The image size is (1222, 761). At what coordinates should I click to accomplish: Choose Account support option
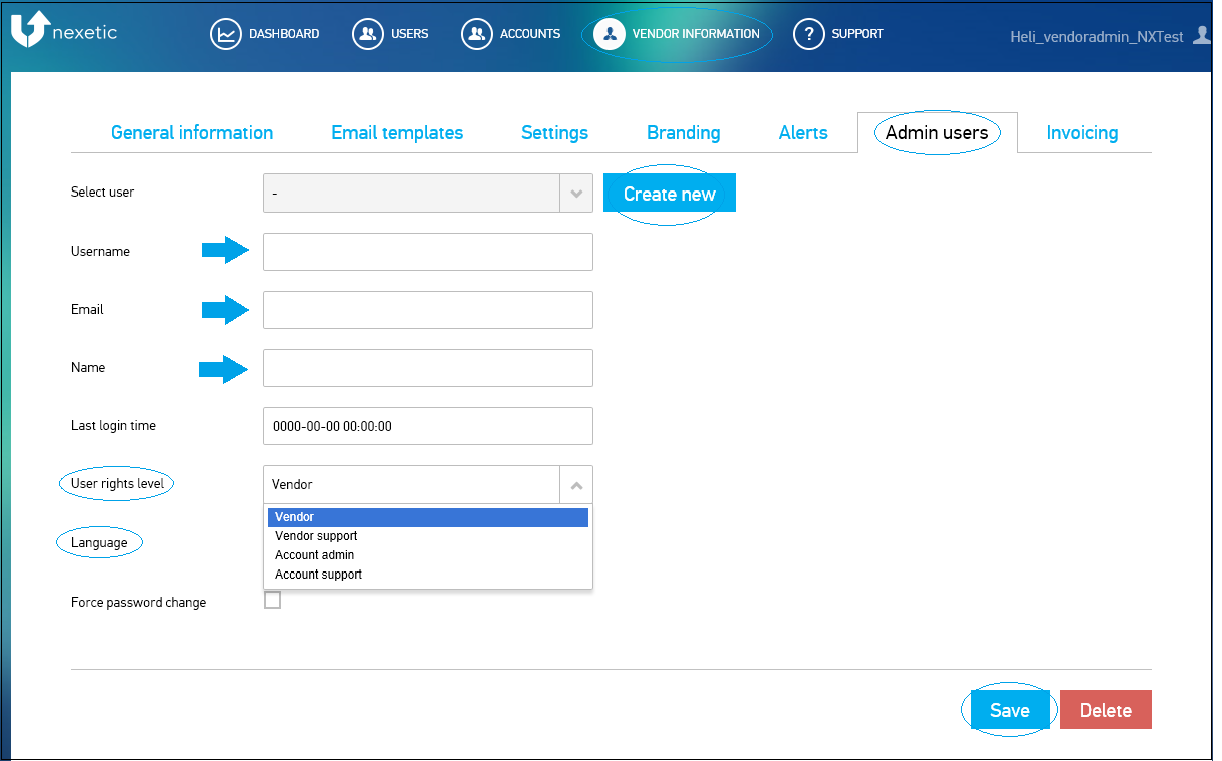pyautogui.click(x=427, y=574)
